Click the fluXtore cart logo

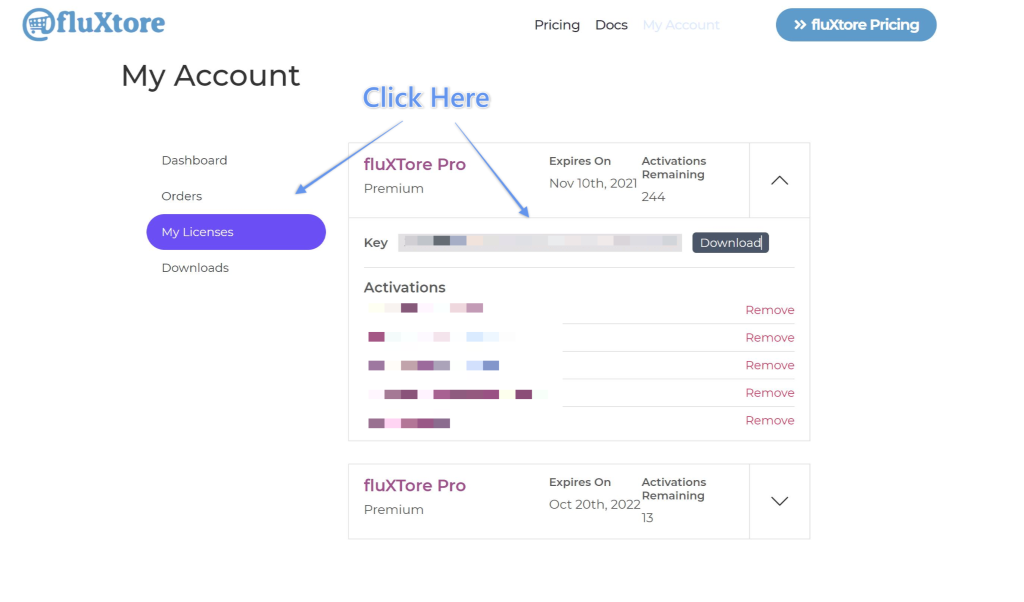pyautogui.click(x=93, y=24)
